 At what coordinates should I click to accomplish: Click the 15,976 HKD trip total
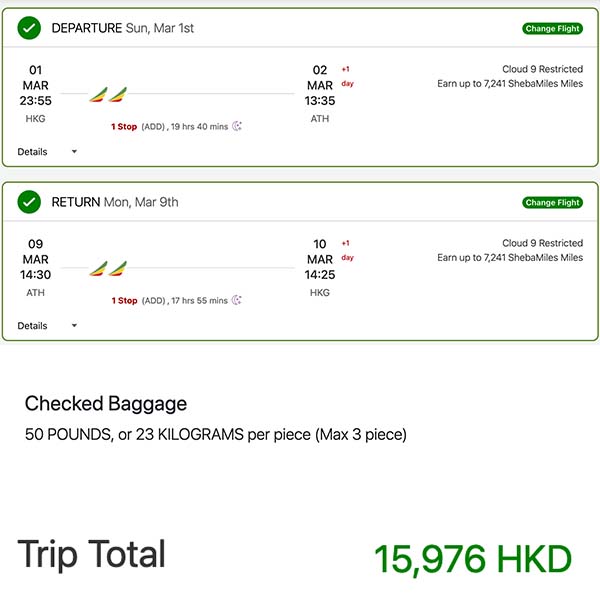472,559
